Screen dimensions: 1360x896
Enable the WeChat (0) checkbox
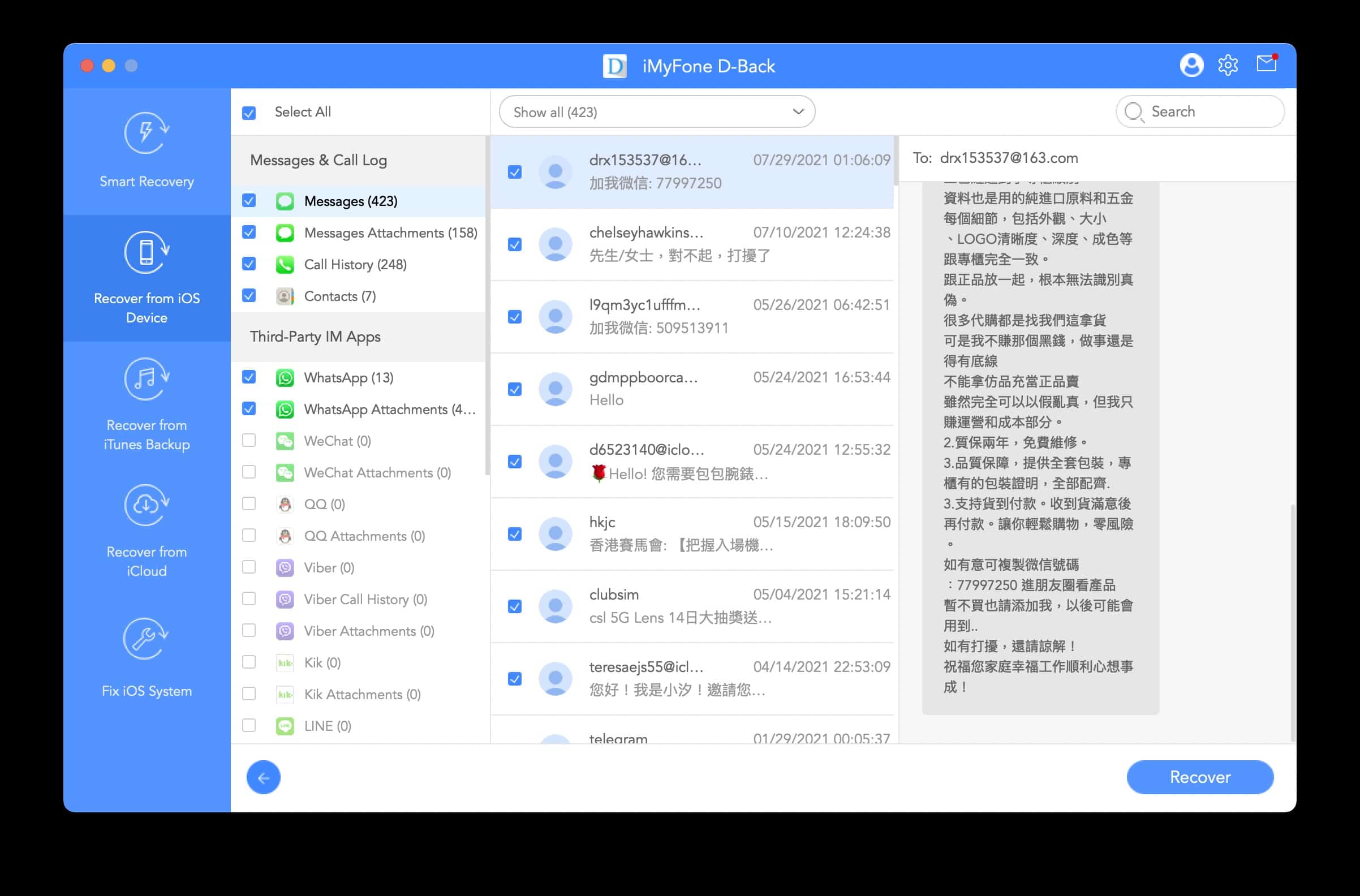(248, 441)
